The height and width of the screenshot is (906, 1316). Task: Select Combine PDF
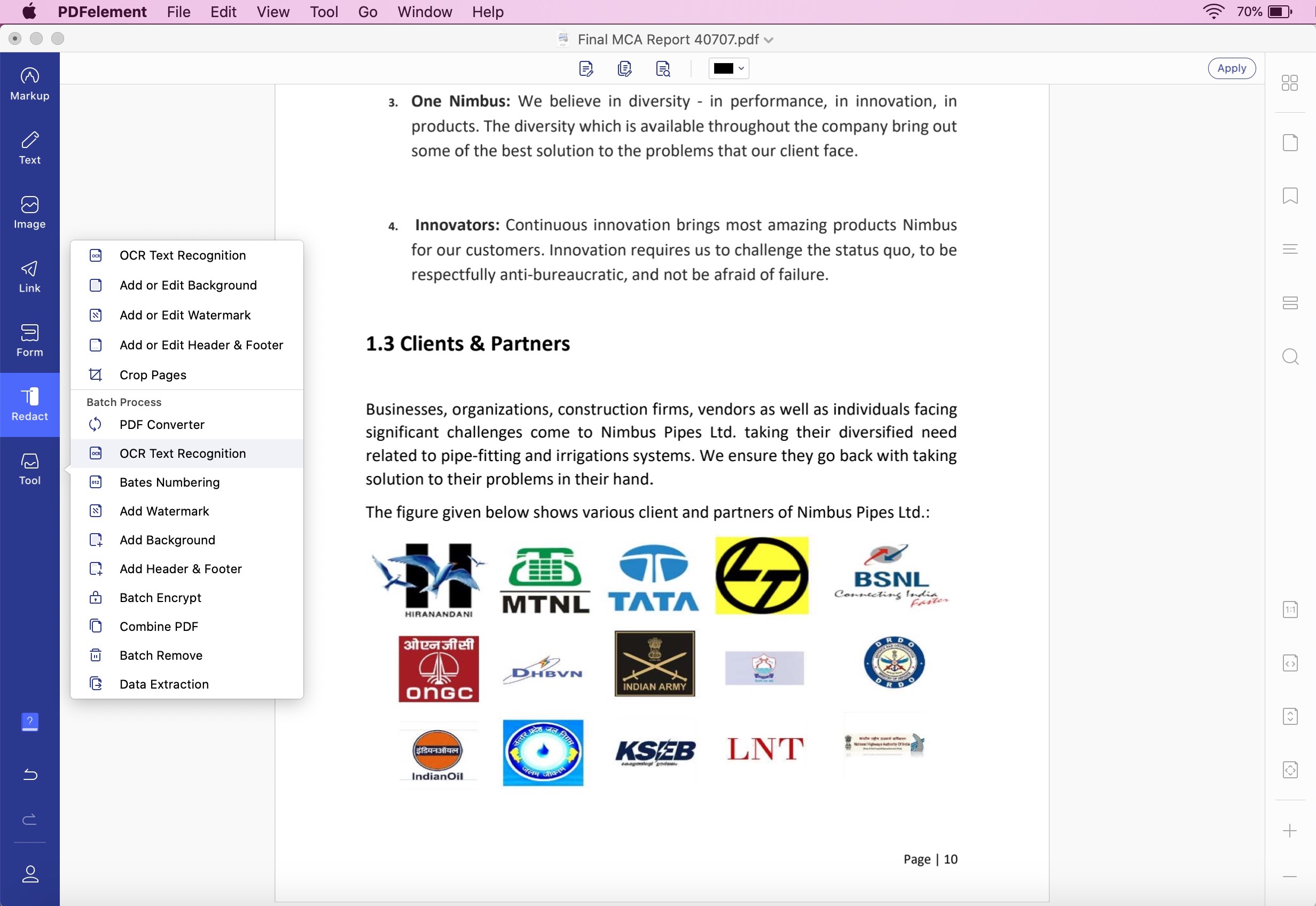click(x=187, y=627)
